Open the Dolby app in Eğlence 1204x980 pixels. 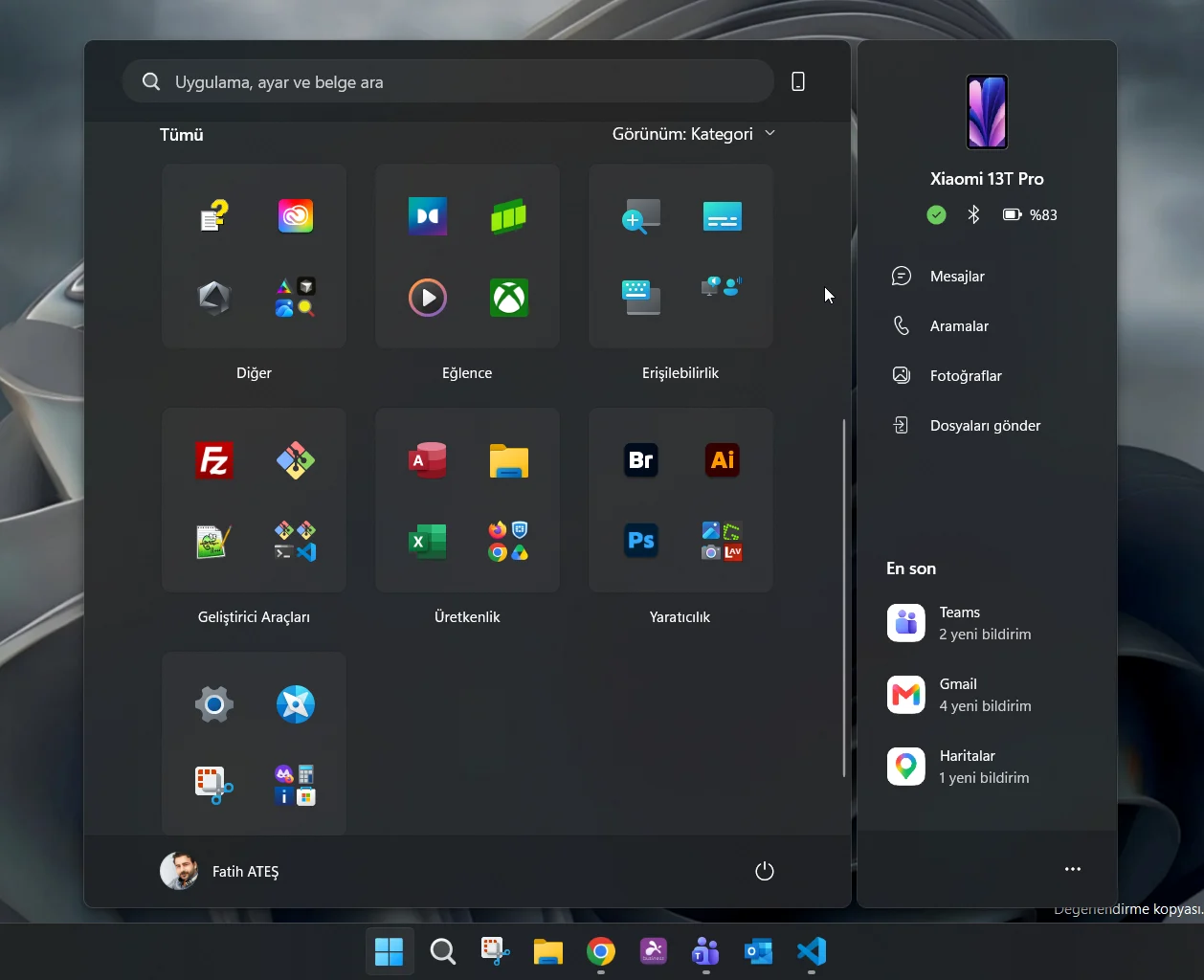click(428, 216)
